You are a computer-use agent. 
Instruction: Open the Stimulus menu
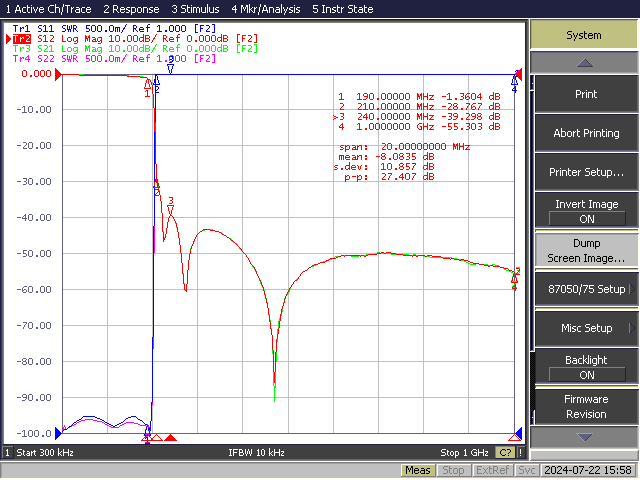click(x=195, y=9)
